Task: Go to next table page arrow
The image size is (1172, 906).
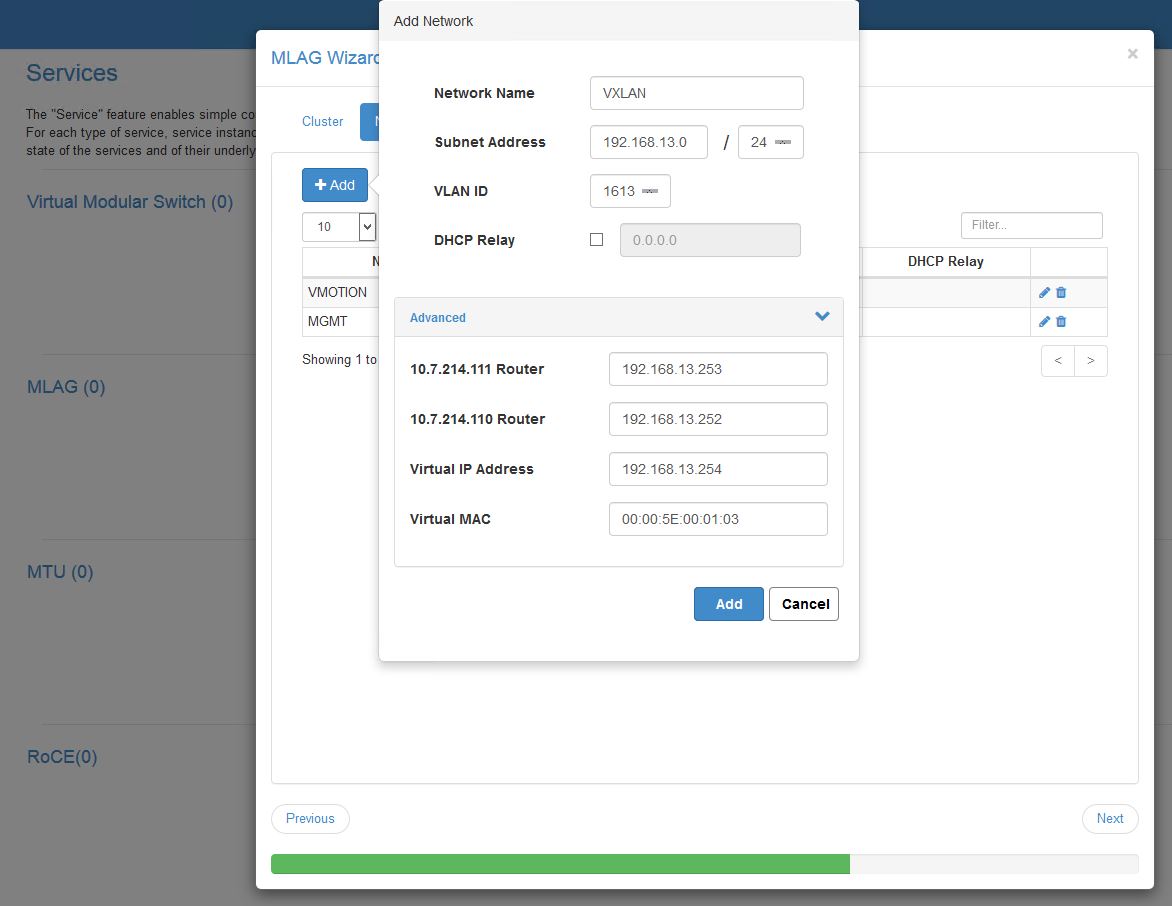Action: [1091, 361]
